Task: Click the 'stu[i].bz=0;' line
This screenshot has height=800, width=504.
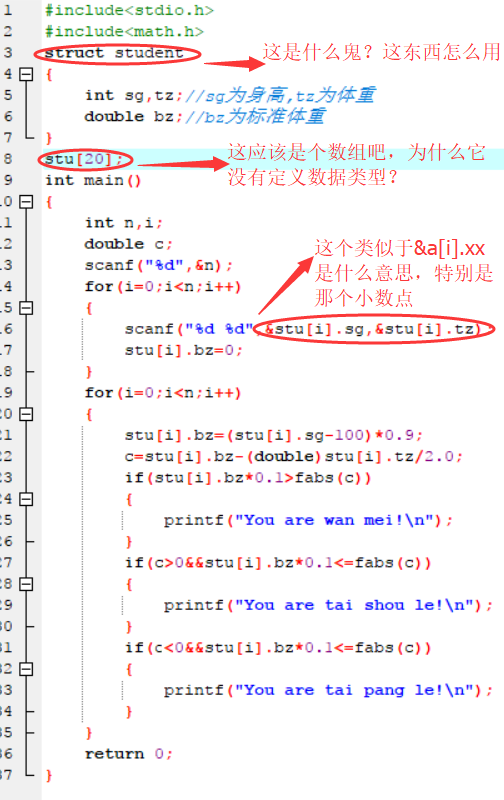Action: click(x=184, y=351)
